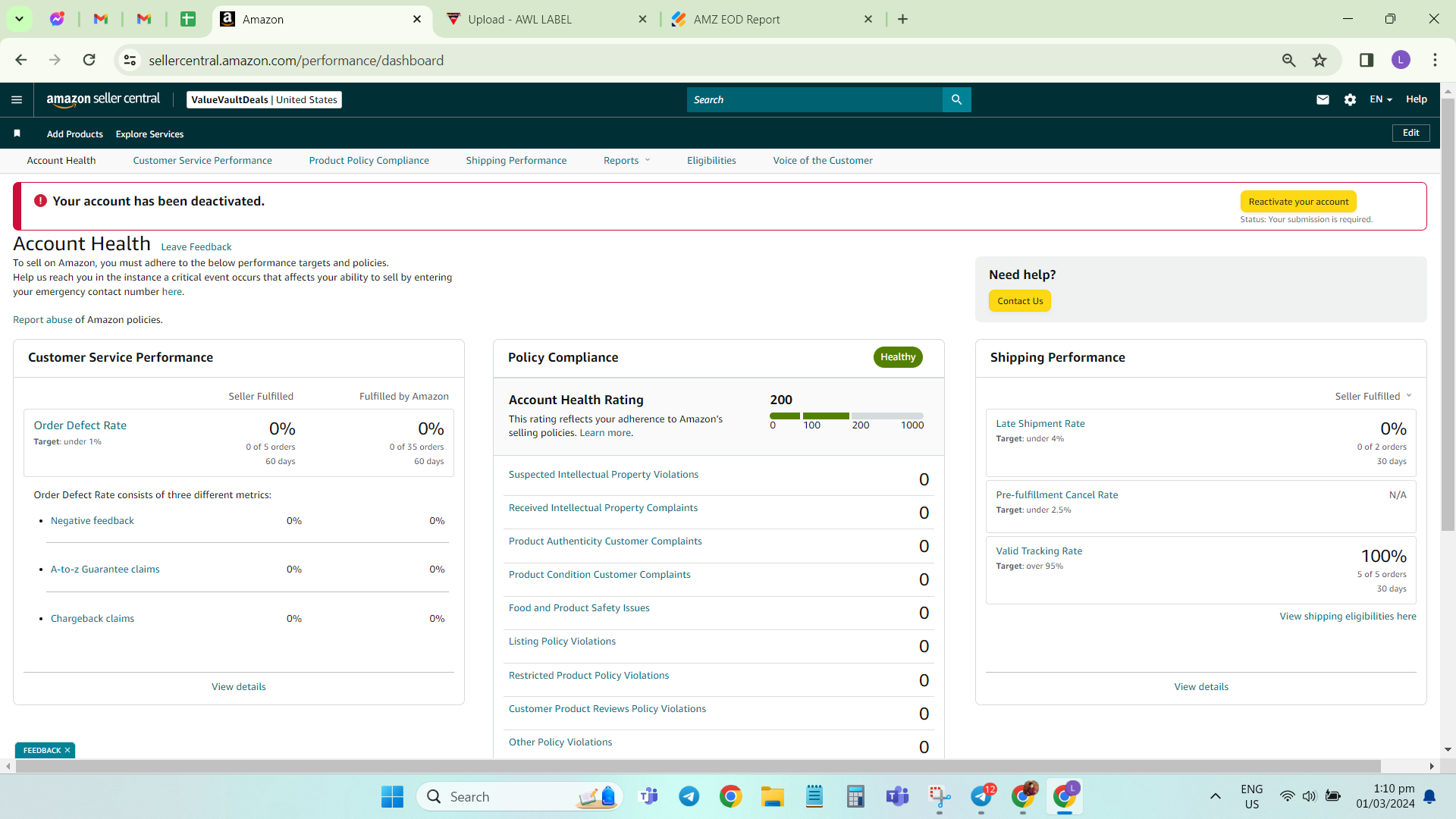Open the Order Defect Rate link

[80, 425]
